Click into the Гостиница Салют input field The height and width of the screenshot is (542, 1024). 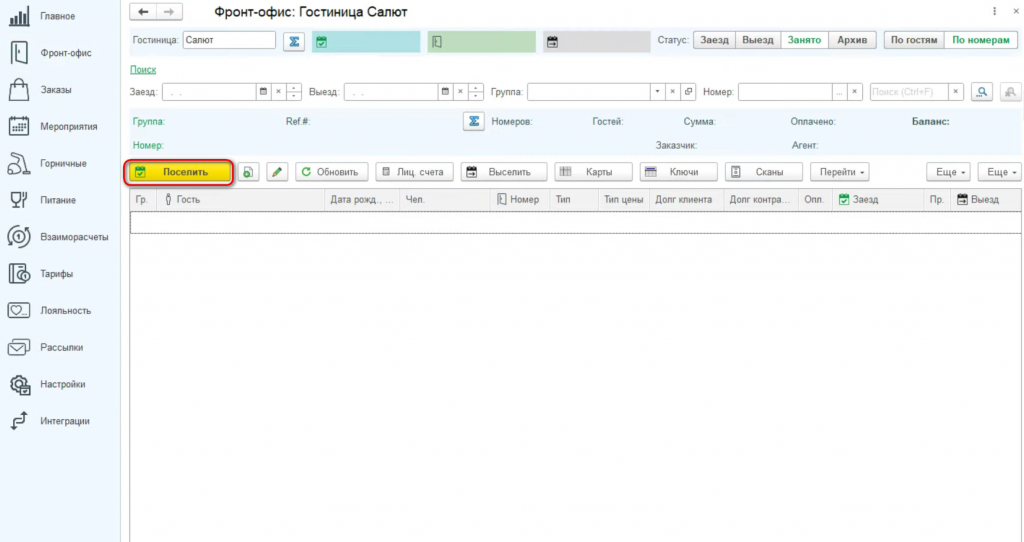tap(229, 40)
